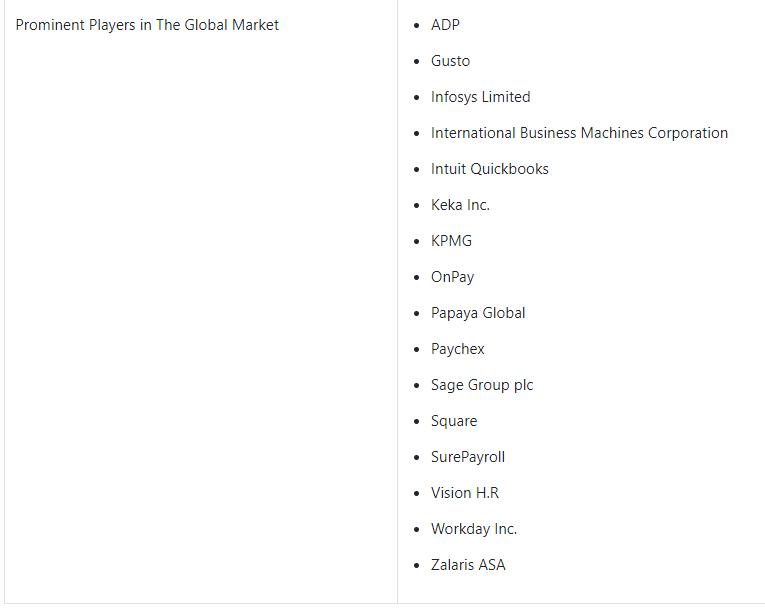The image size is (765, 608).
Task: Click the Workday Inc. entry
Action: pos(474,529)
